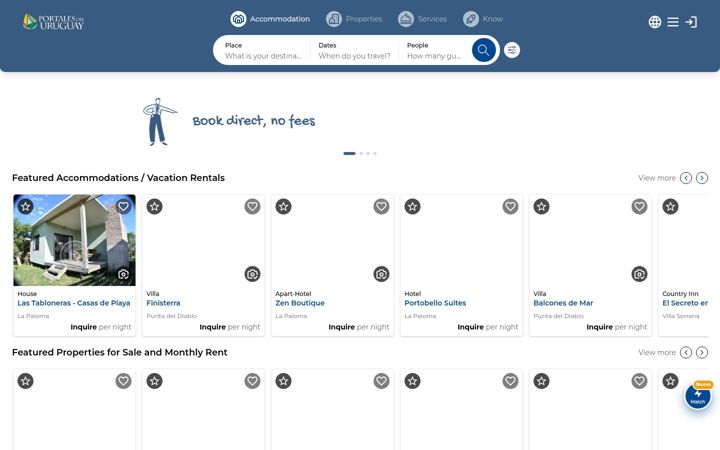
Task: Click View more for Featured Accommodations
Action: [x=657, y=178]
